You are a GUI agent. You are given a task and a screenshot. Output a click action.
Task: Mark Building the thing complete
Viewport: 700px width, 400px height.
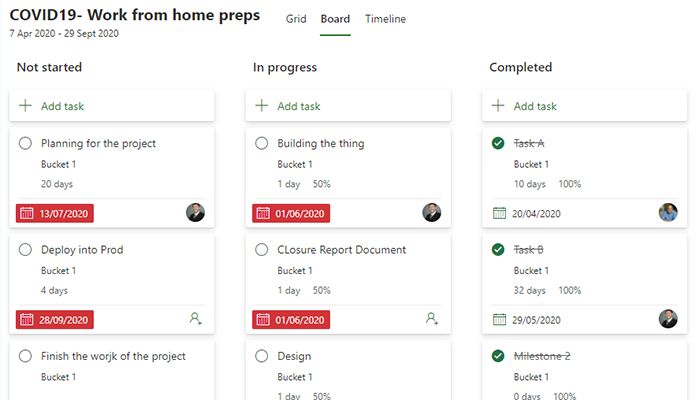(x=262, y=143)
